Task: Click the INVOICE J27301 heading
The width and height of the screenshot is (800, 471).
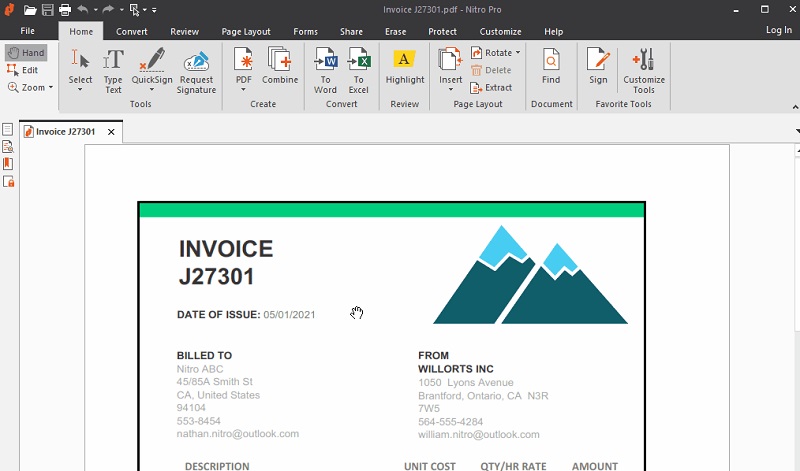Action: tap(226, 263)
